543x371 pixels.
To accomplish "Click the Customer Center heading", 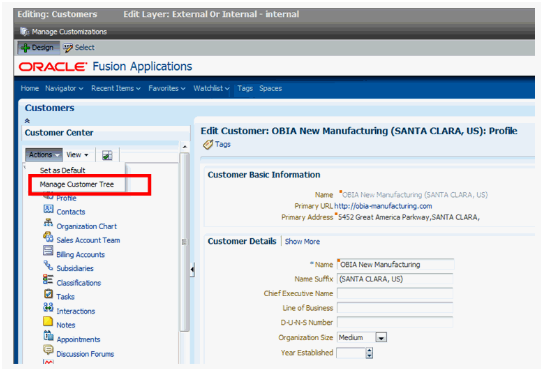I will pos(59,133).
